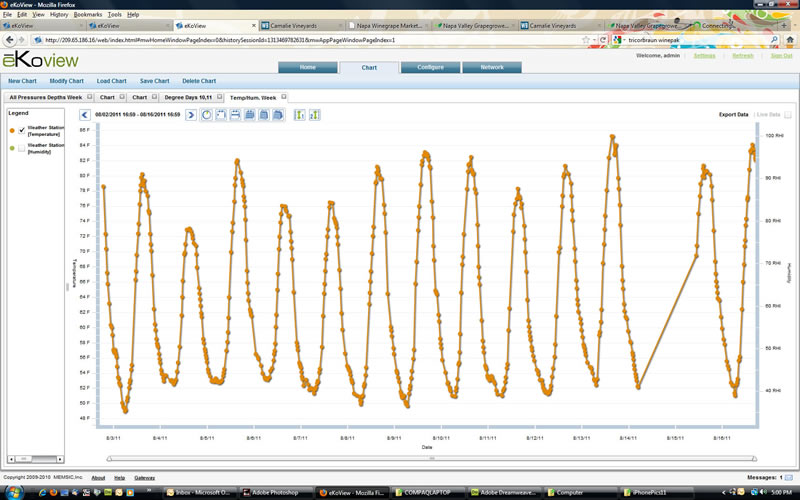
Task: Click the next time range arrow
Action: pyautogui.click(x=191, y=115)
